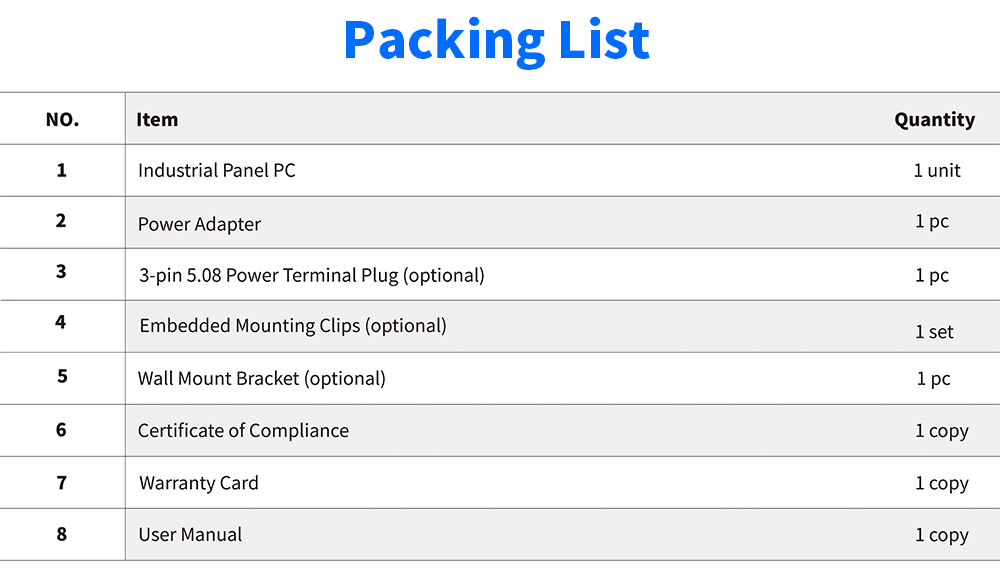Select the Warranty Card item
Image resolution: width=1000 pixels, height=580 pixels.
coord(198,483)
